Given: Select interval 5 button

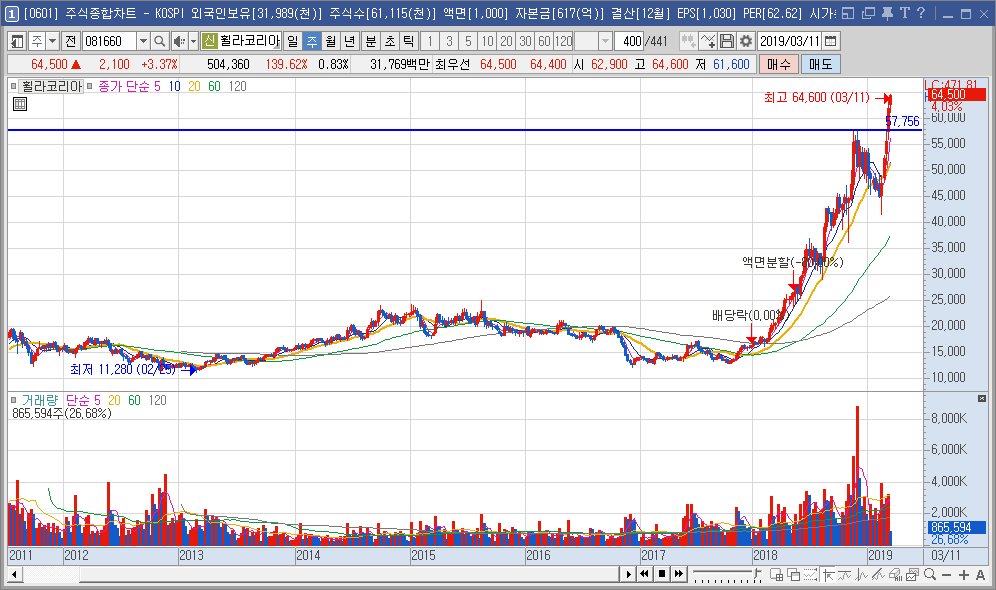Looking at the screenshot, I should 468,41.
